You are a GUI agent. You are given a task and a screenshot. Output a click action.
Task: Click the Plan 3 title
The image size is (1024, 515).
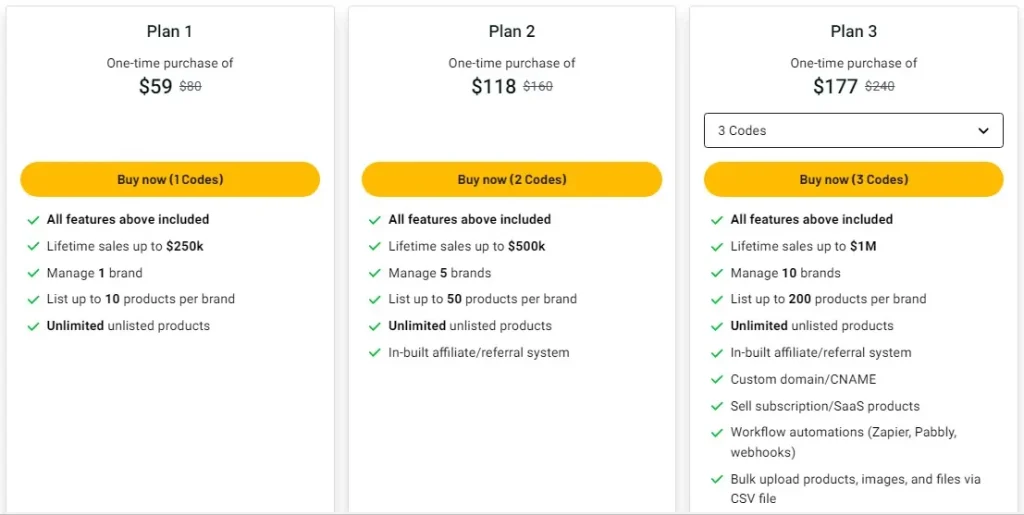pos(853,32)
